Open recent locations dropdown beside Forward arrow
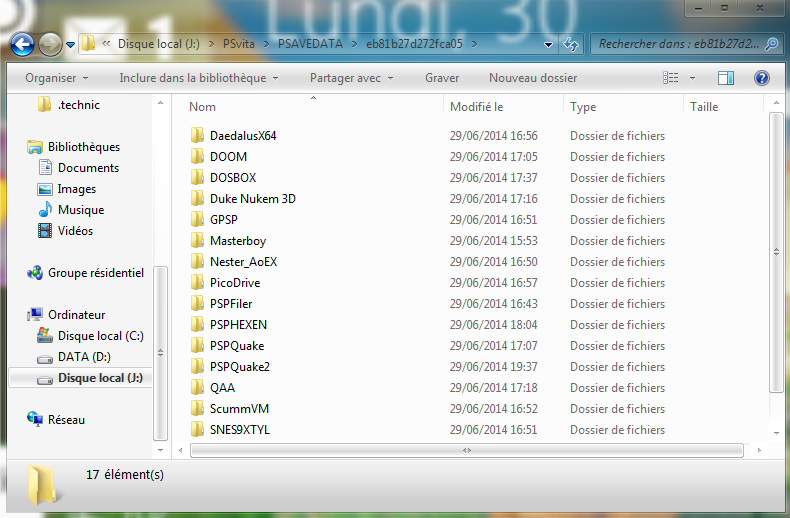The height and width of the screenshot is (518, 790). [71, 45]
